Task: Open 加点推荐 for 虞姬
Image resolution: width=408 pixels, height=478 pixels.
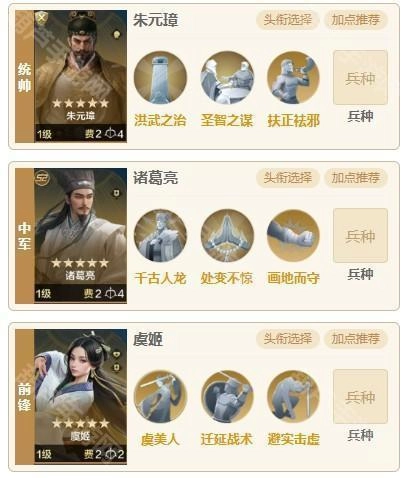Action: pos(356,339)
